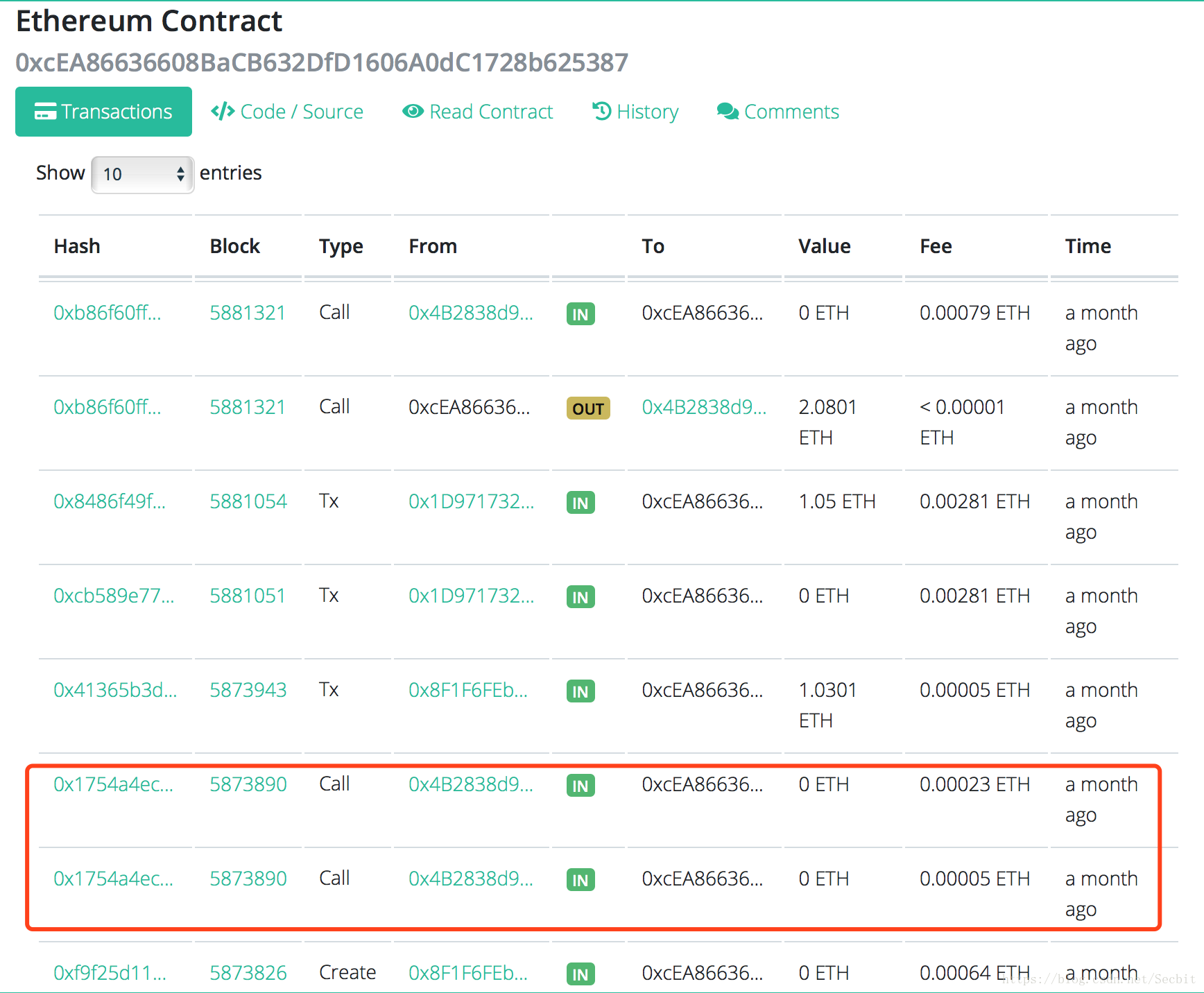Image resolution: width=1204 pixels, height=993 pixels.
Task: Open sender 0x4B2838d9... in 0.00005 ETH fee row
Action: coord(471,879)
